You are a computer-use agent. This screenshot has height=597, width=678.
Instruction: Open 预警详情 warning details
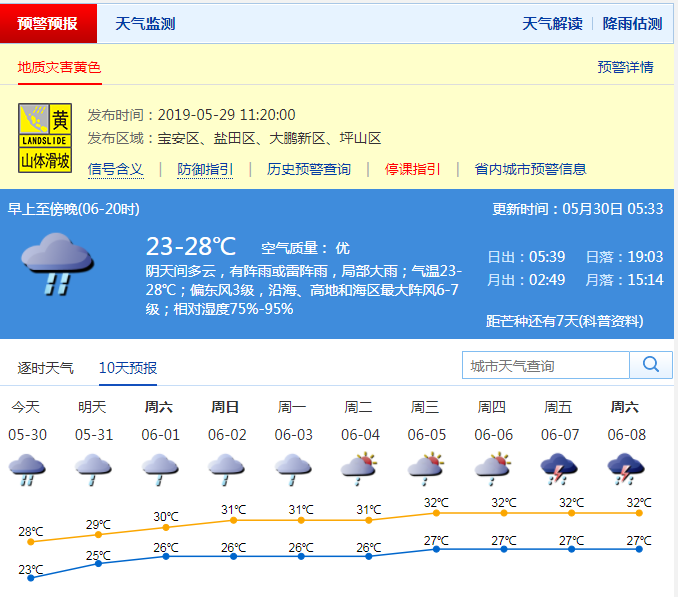(x=625, y=67)
